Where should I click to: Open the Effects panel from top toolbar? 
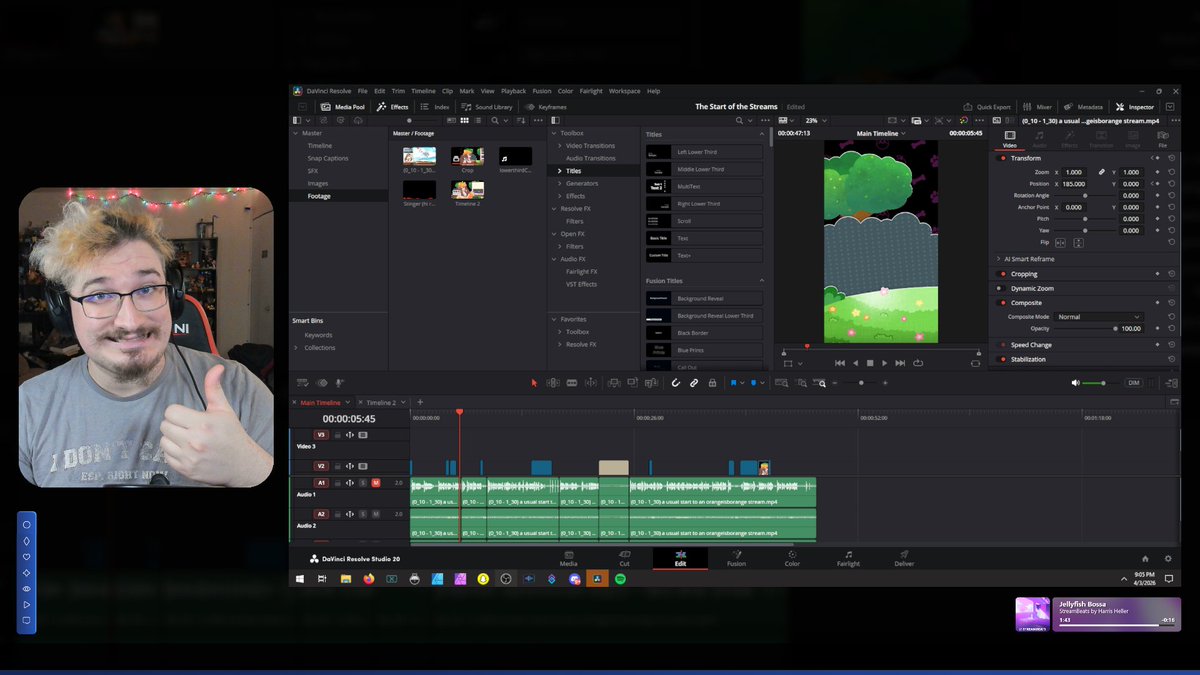393,107
